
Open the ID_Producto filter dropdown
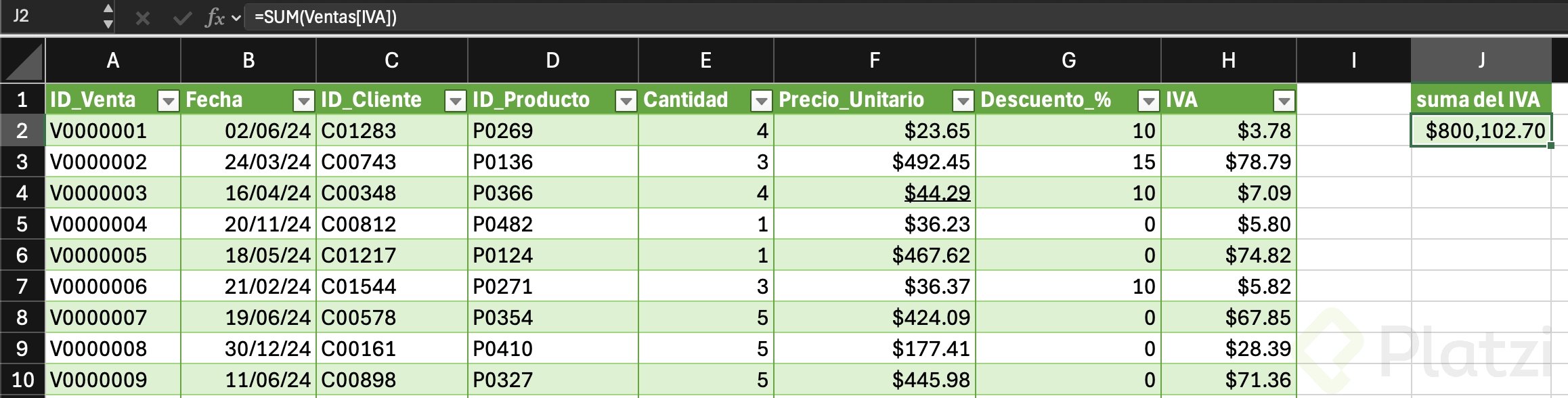[626, 101]
